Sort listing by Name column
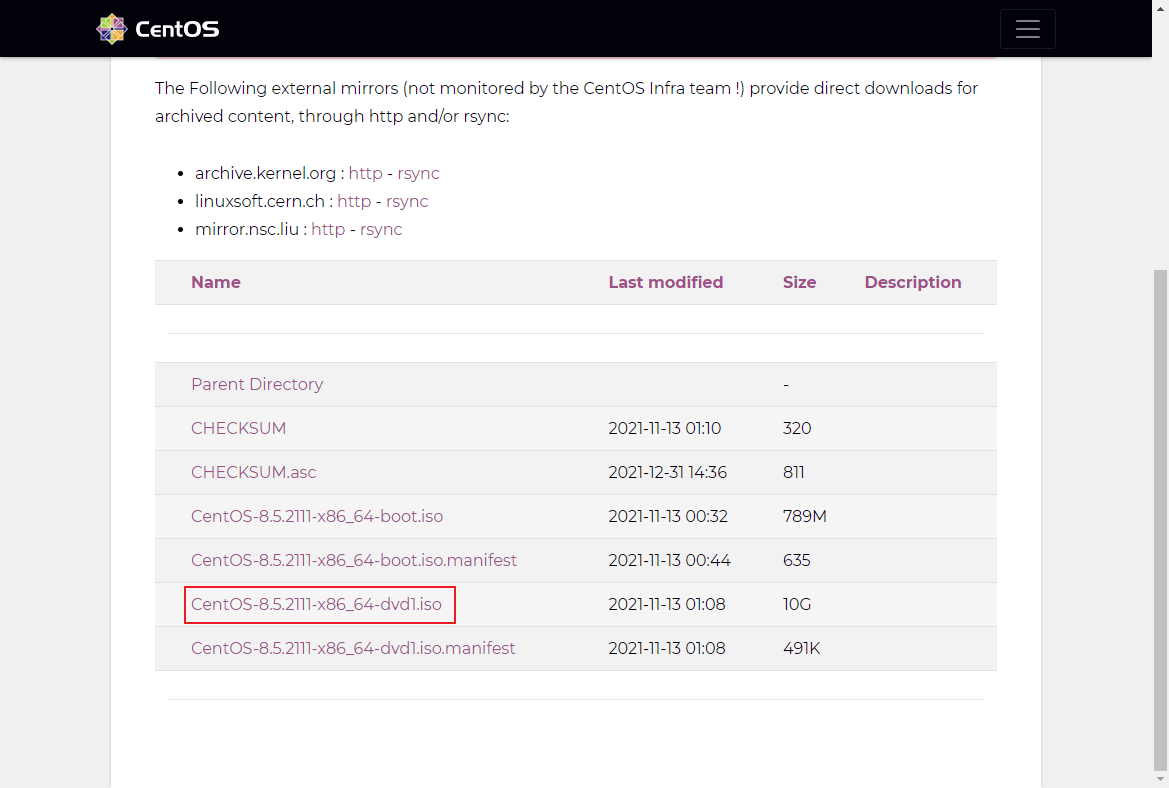The width and height of the screenshot is (1169, 788). click(x=215, y=283)
